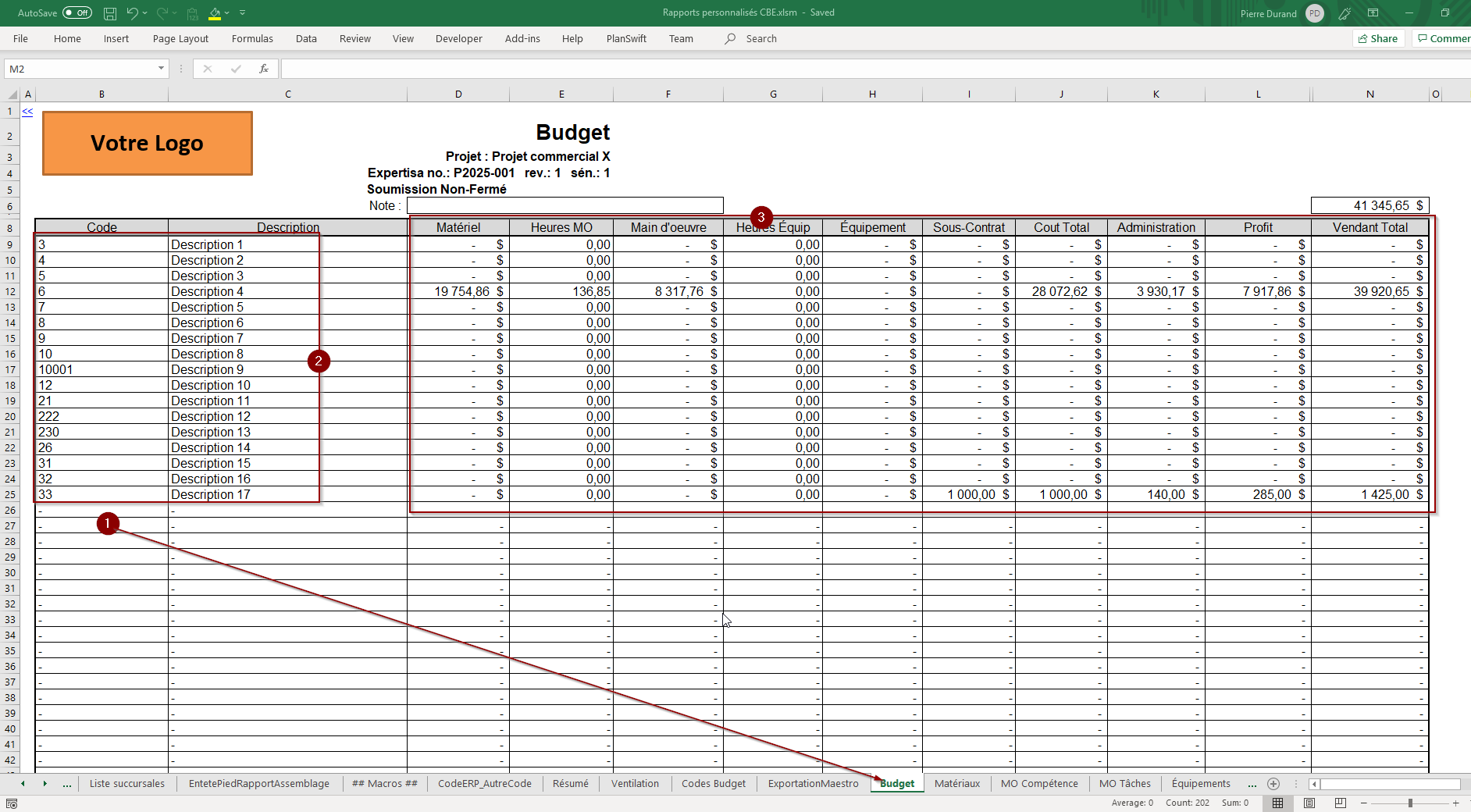1471x812 pixels.
Task: Click the Share button
Action: click(x=1378, y=39)
